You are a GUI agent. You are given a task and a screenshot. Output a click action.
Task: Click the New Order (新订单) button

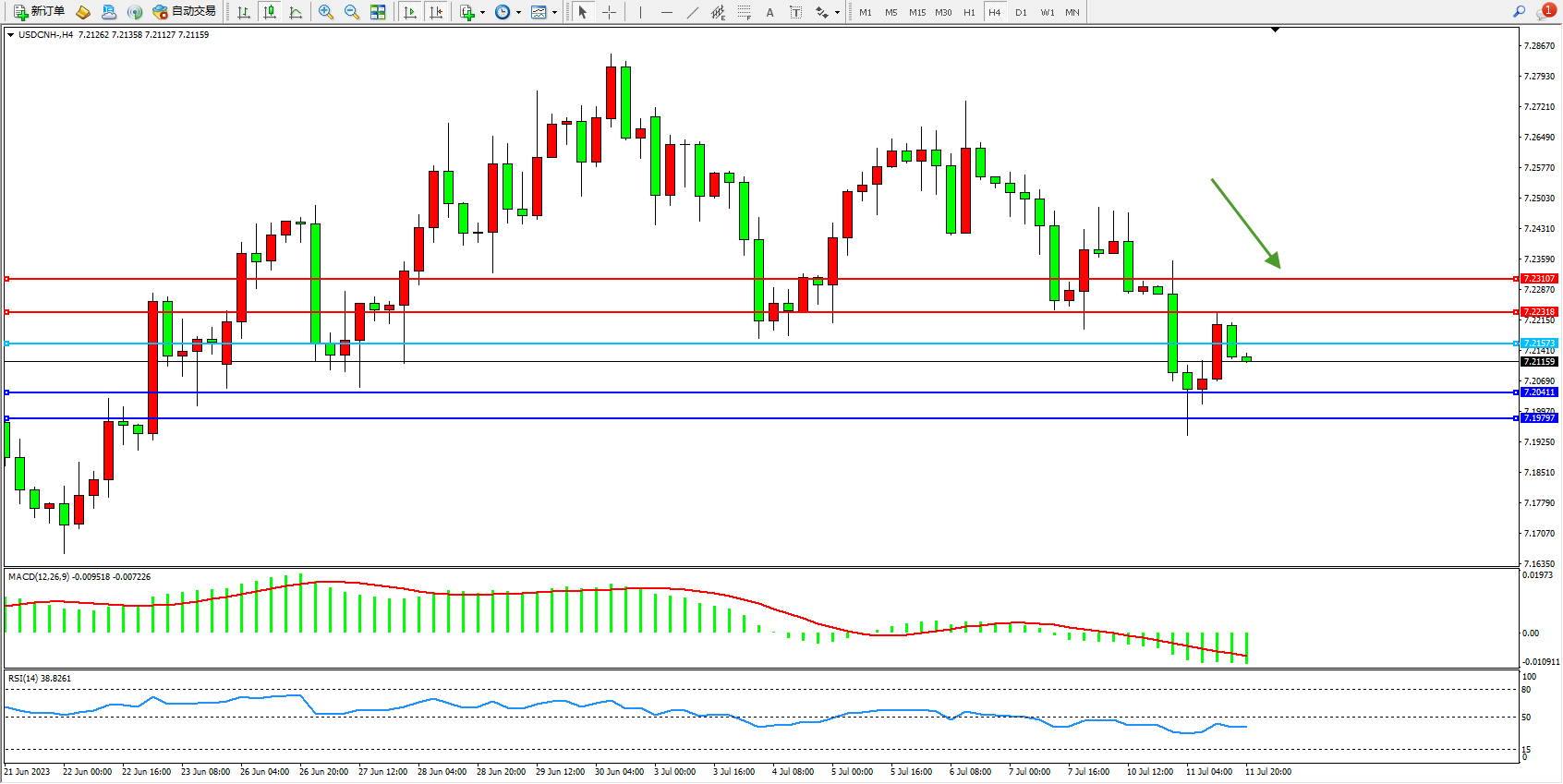[39, 12]
